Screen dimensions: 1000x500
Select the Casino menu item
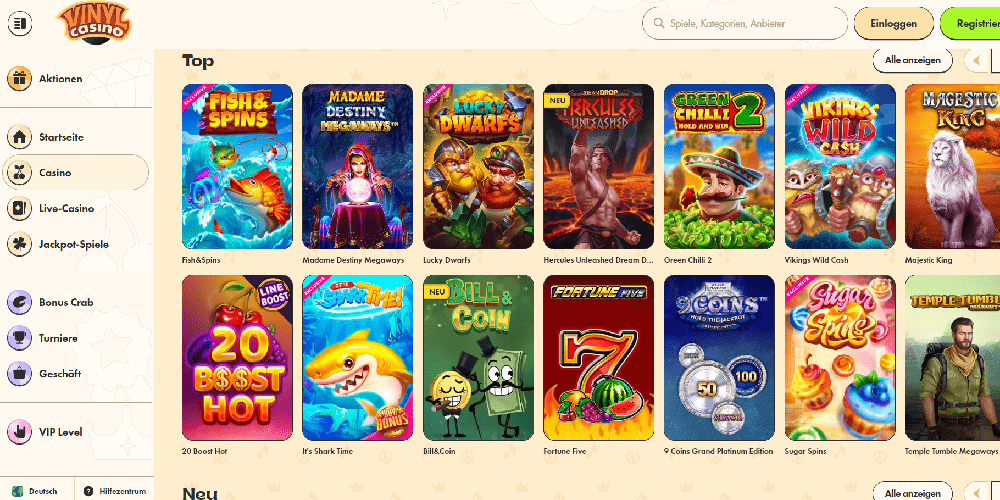(75, 173)
